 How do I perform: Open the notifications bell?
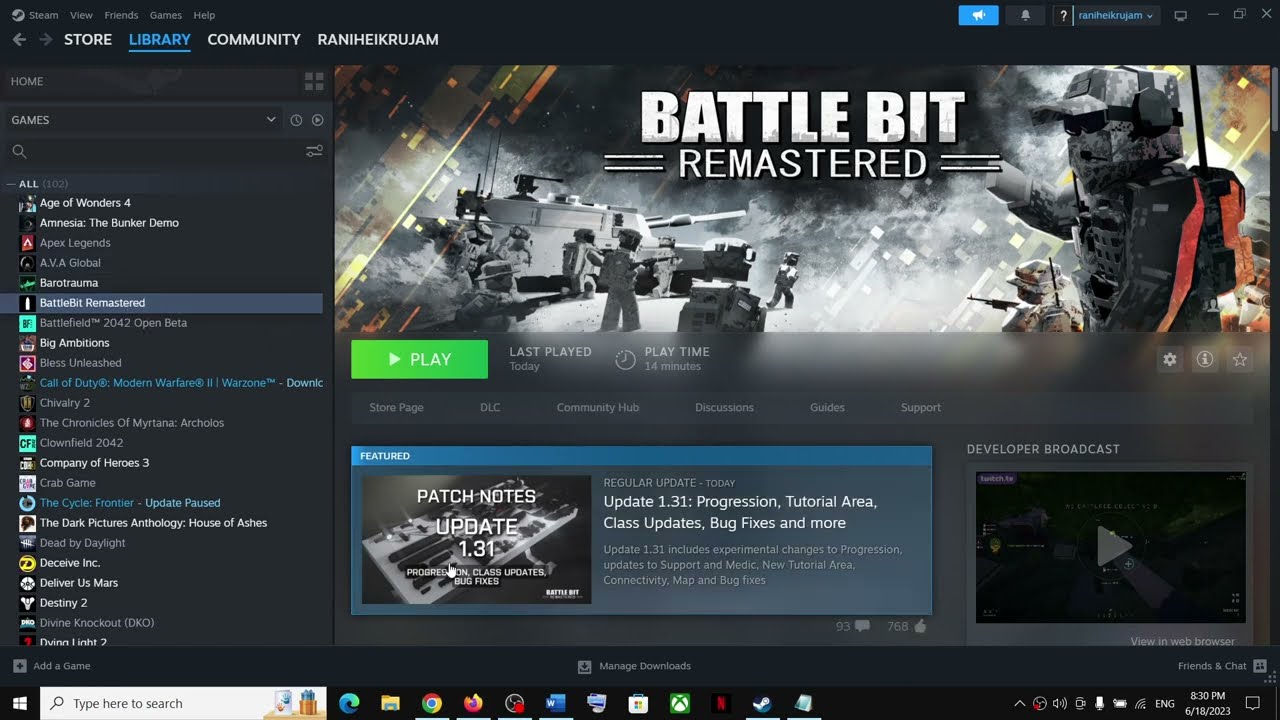point(1025,15)
